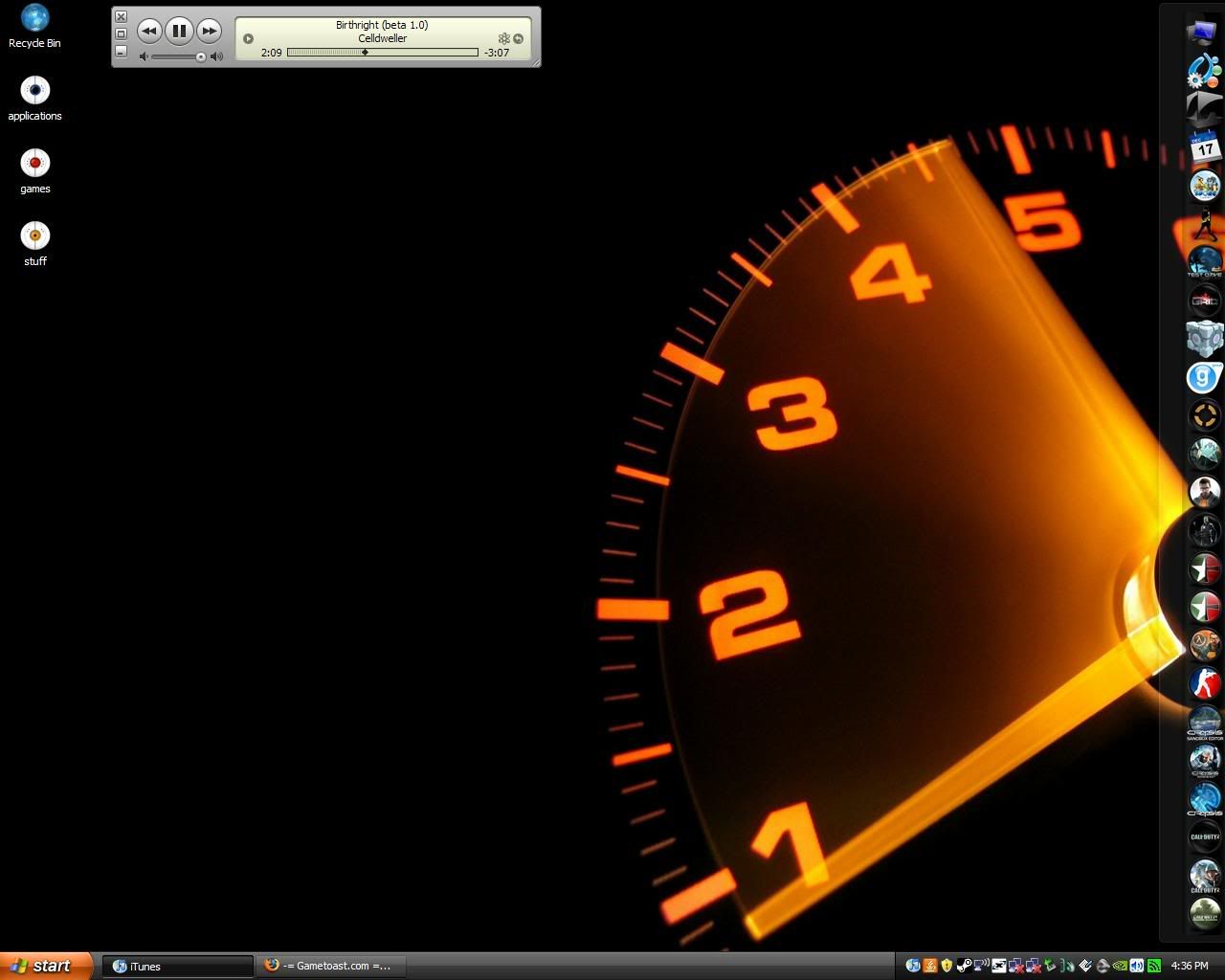This screenshot has width=1225, height=980.
Task: Click the small play arrow in iTunes display
Action: pyautogui.click(x=248, y=39)
